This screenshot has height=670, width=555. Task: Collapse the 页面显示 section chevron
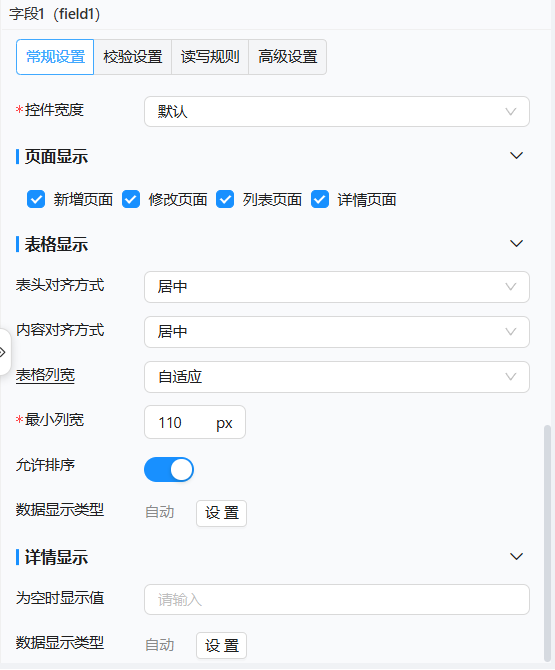pos(516,156)
